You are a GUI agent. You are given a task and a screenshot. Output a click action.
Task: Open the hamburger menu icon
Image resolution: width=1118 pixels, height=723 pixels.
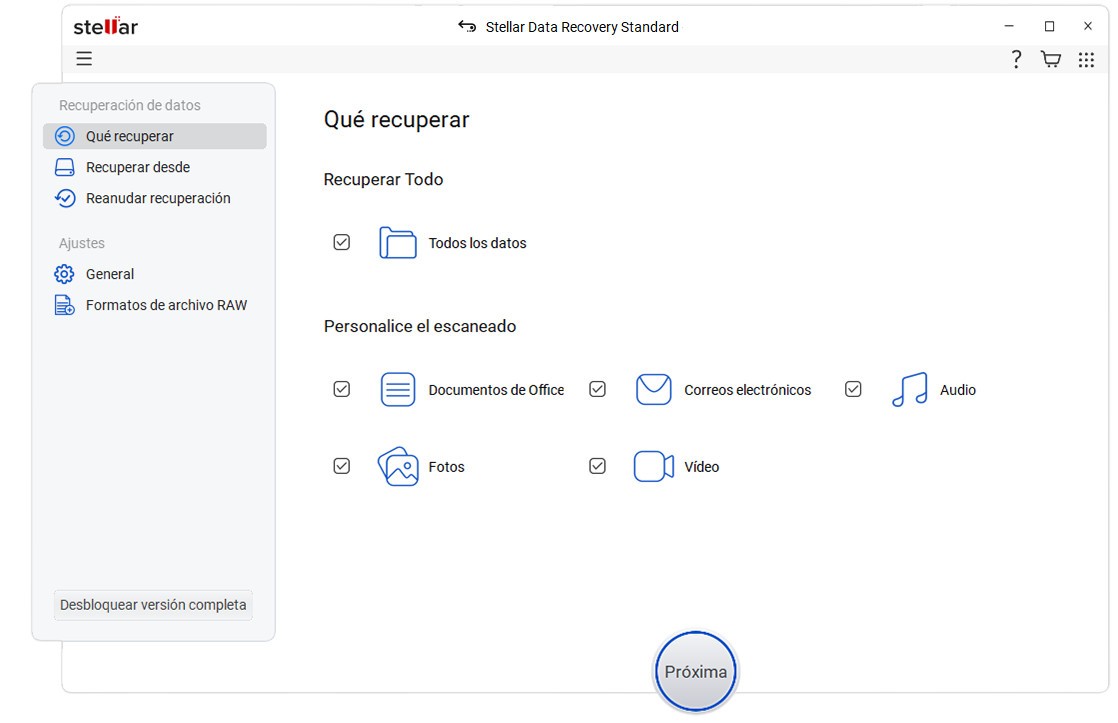click(84, 59)
